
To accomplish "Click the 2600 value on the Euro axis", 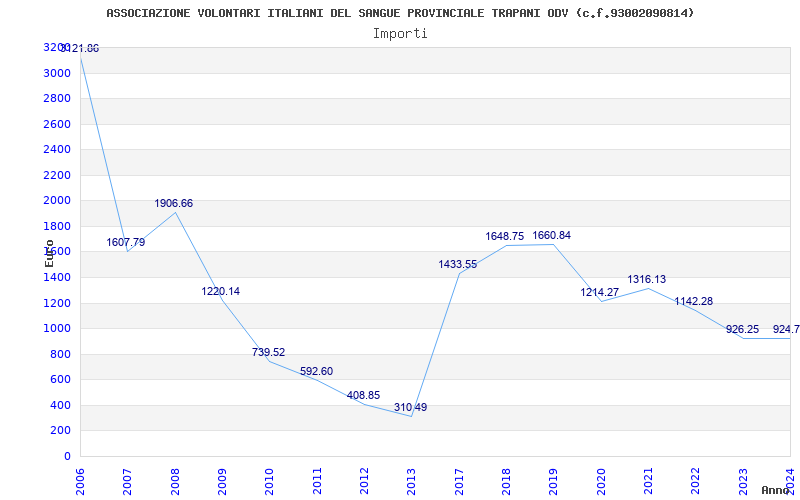I will (57, 124).
